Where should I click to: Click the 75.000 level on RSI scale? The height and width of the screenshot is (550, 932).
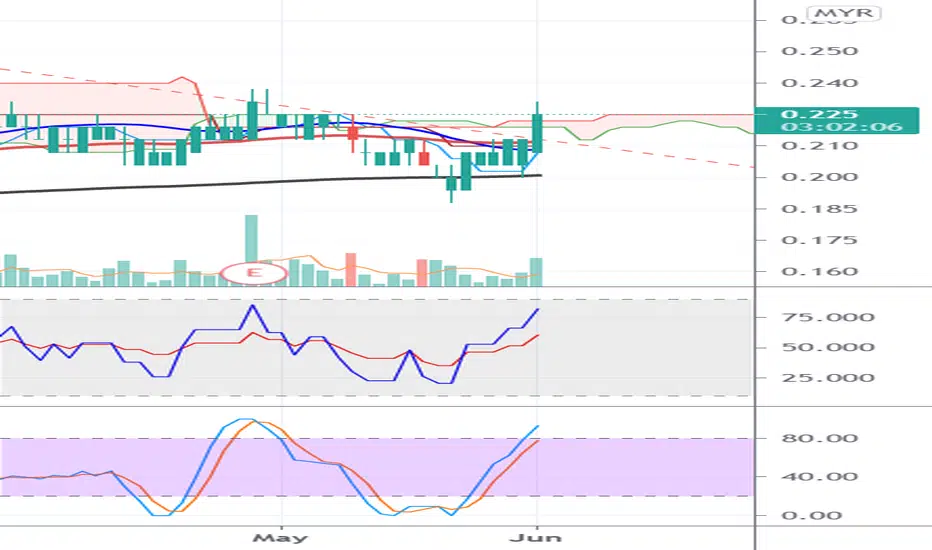(x=828, y=317)
